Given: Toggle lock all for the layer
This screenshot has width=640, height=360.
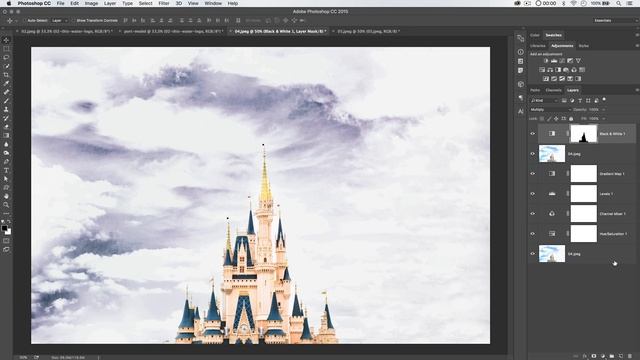Looking at the screenshot, I should pyautogui.click(x=571, y=119).
